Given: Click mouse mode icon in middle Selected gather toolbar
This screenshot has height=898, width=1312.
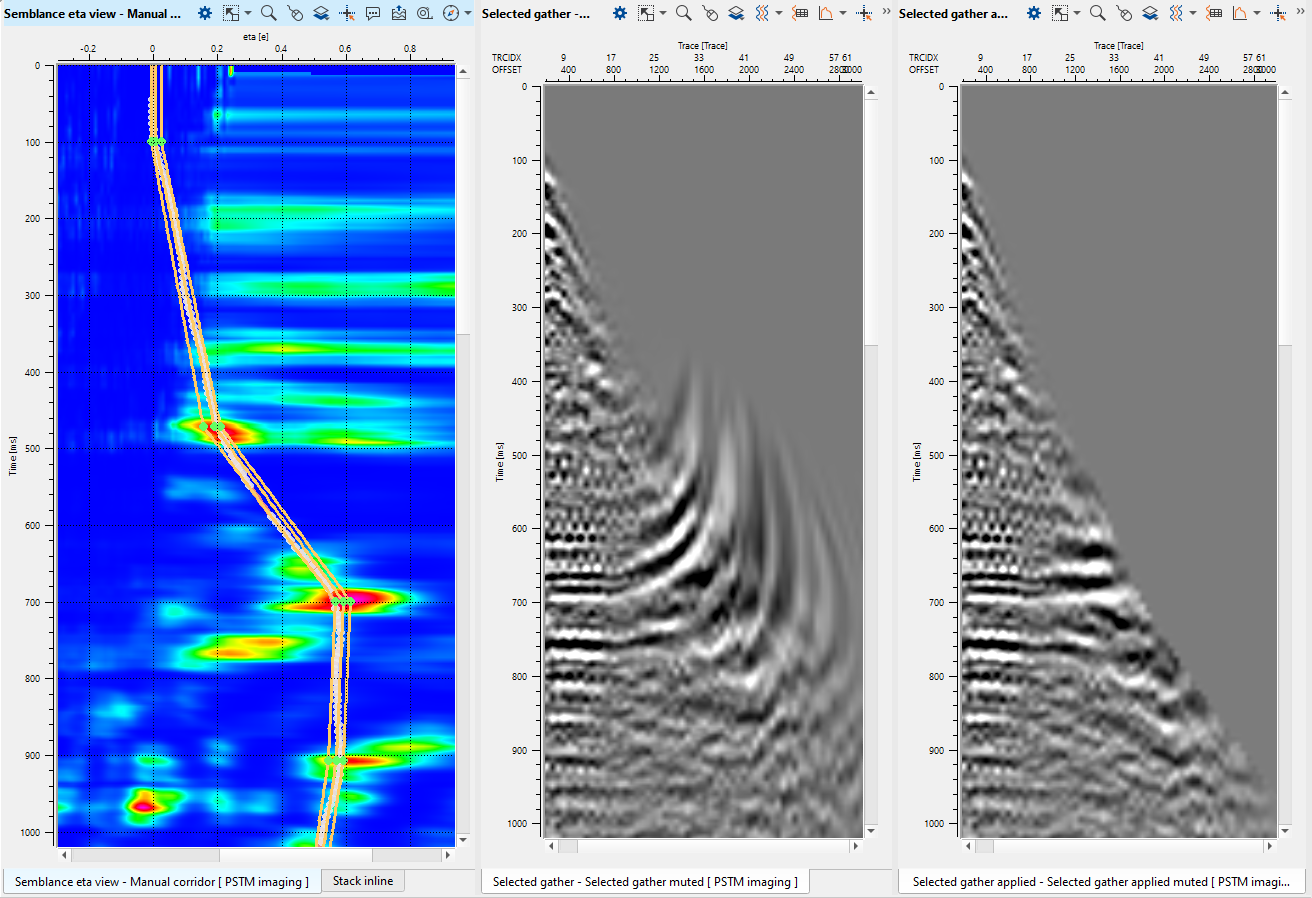Looking at the screenshot, I should point(709,13).
